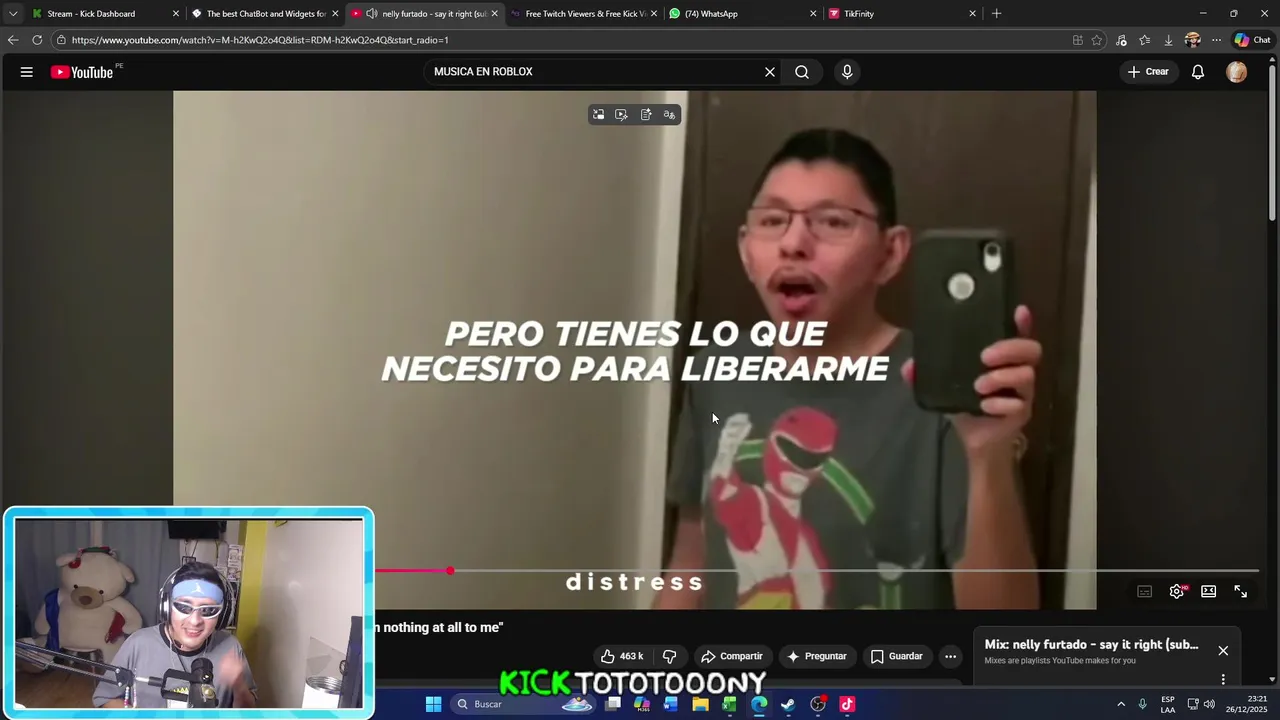Viewport: 1280px width, 720px height.
Task: Switch to the Free Twitch Viewers tab
Action: click(585, 14)
